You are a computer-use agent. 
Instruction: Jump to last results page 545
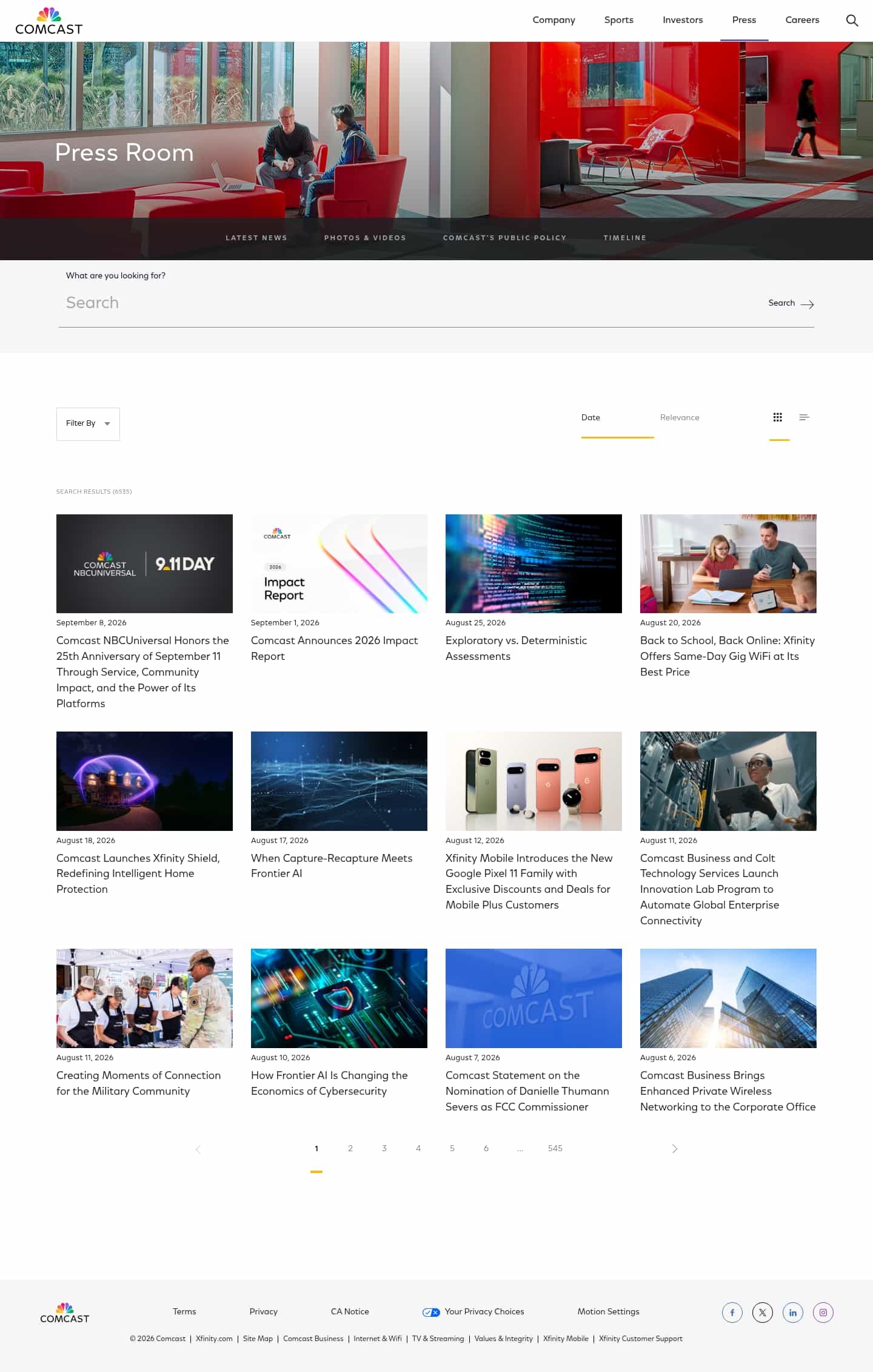(x=555, y=1148)
